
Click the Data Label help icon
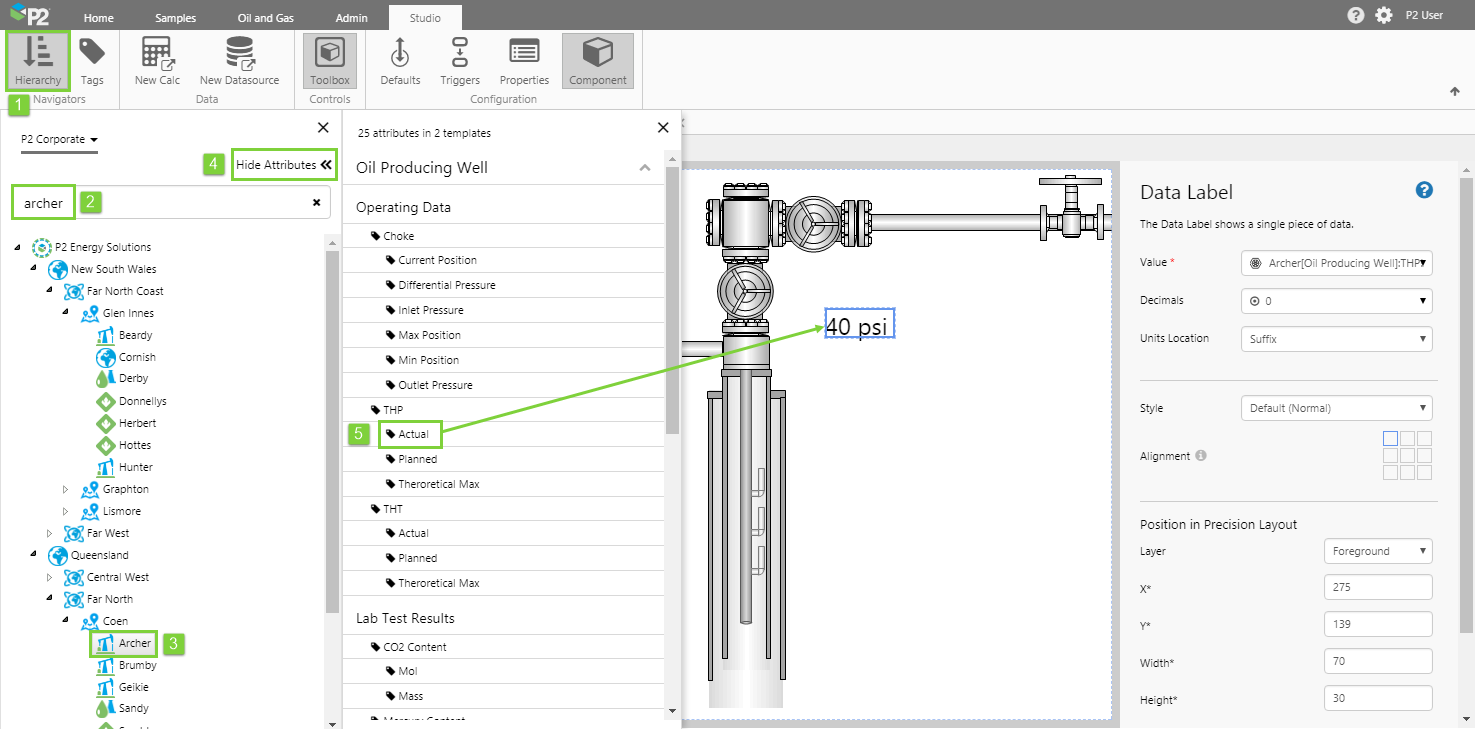[1424, 191]
